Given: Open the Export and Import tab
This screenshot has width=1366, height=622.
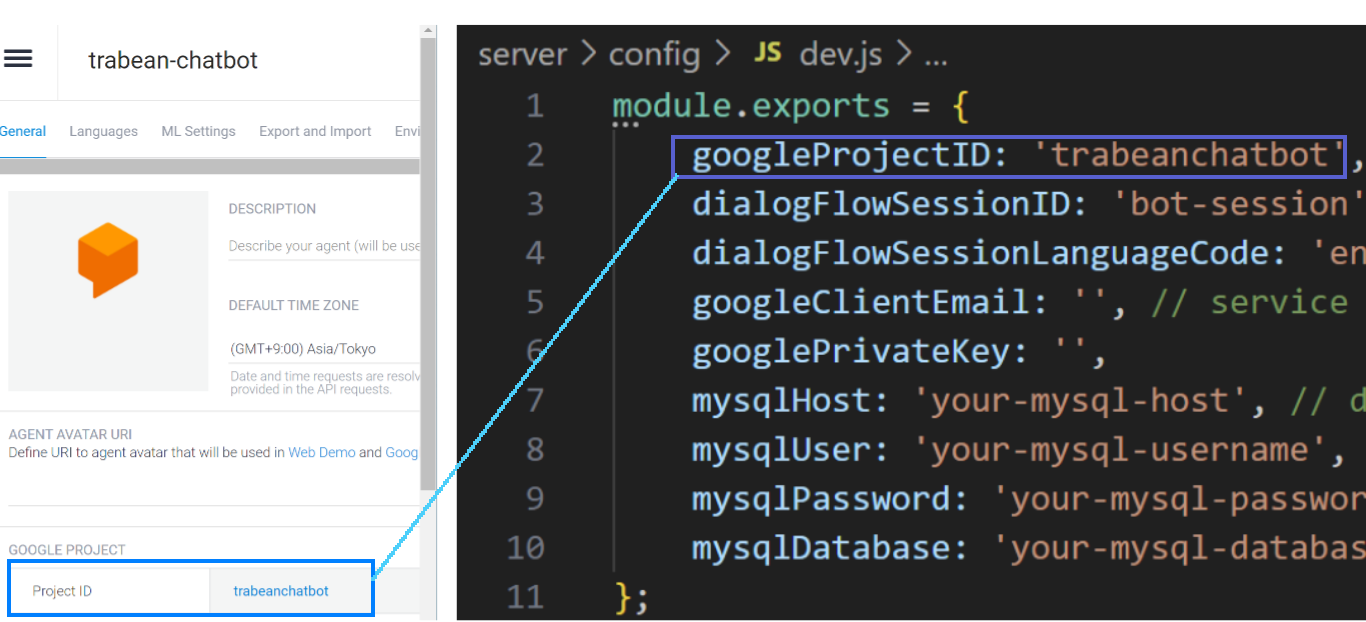Looking at the screenshot, I should click(315, 131).
